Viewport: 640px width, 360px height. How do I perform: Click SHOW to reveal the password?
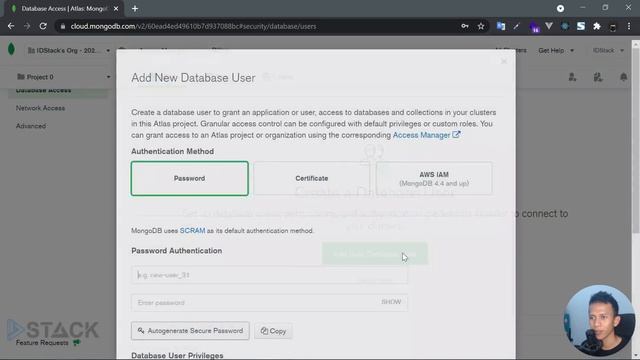pyautogui.click(x=391, y=302)
